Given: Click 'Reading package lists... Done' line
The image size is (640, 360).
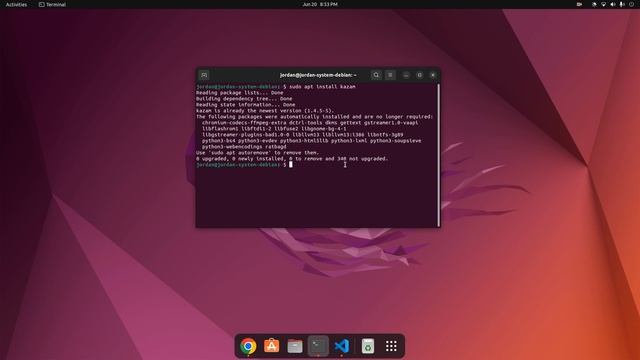Looking at the screenshot, I should (240, 93).
